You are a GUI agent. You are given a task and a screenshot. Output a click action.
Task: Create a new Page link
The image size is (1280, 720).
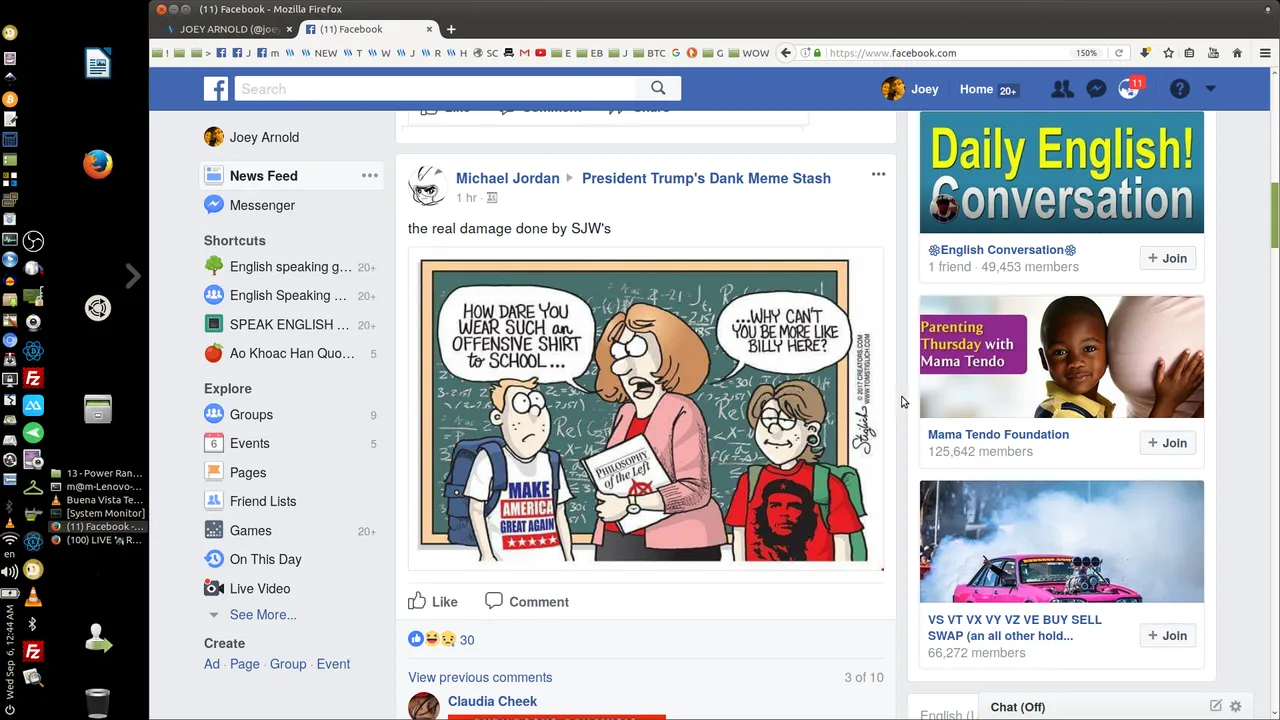245,664
